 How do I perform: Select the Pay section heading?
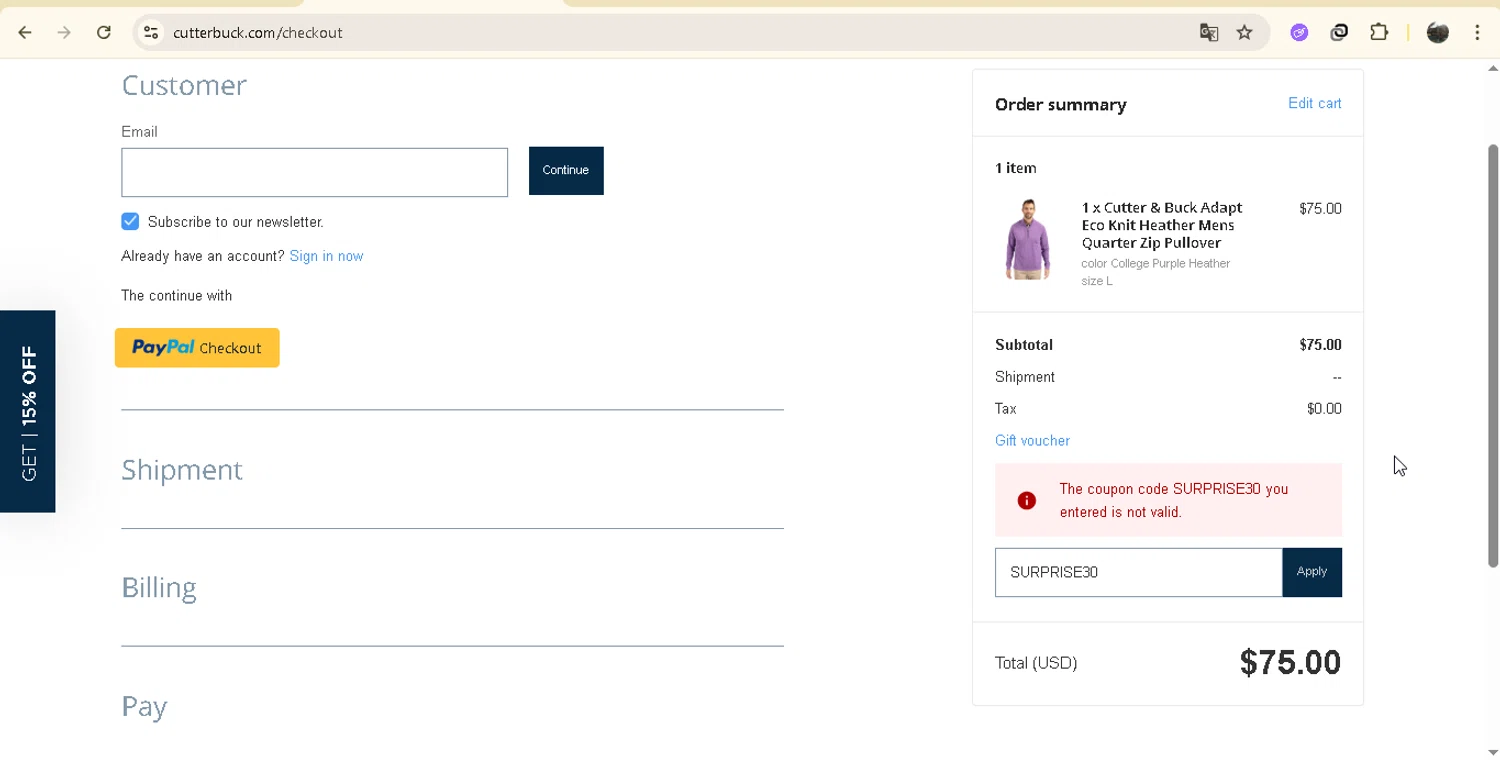[x=144, y=707]
